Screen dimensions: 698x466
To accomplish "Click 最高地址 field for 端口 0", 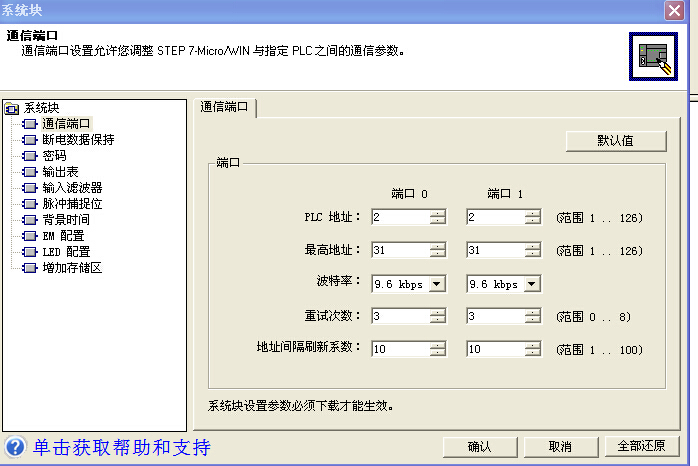I will (x=401, y=250).
